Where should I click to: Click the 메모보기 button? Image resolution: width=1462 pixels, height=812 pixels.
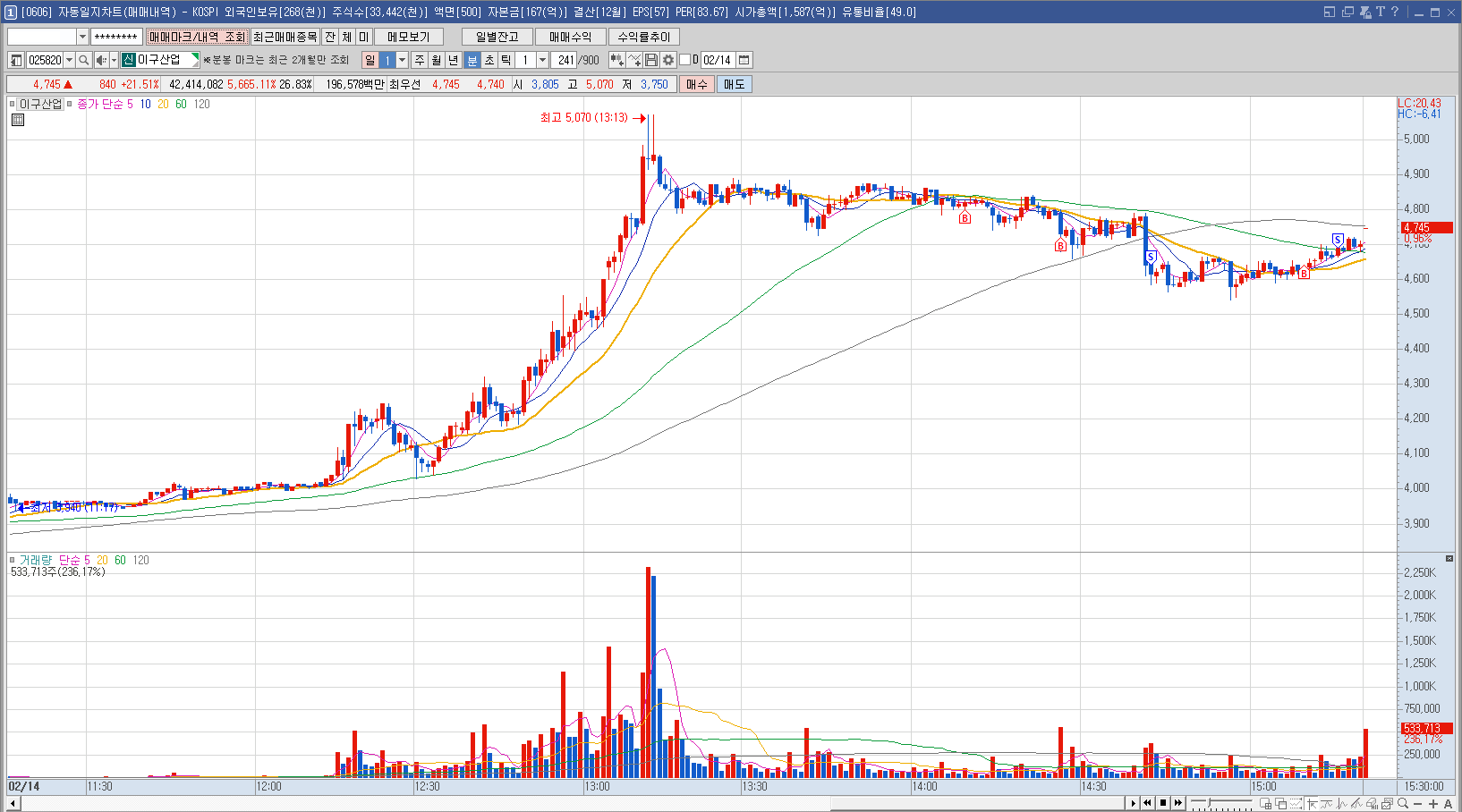pos(409,37)
